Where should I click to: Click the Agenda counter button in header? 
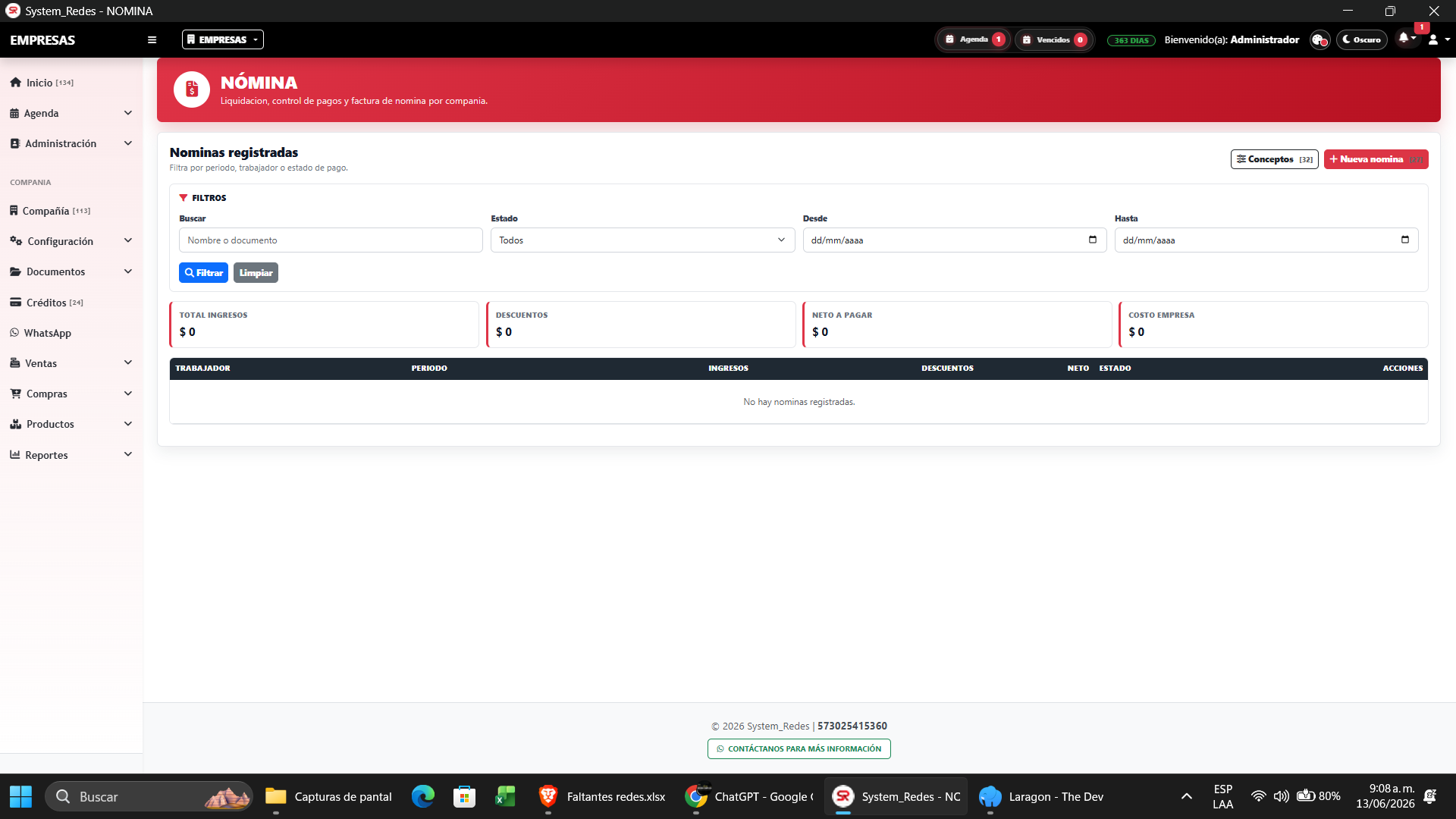[x=975, y=39]
